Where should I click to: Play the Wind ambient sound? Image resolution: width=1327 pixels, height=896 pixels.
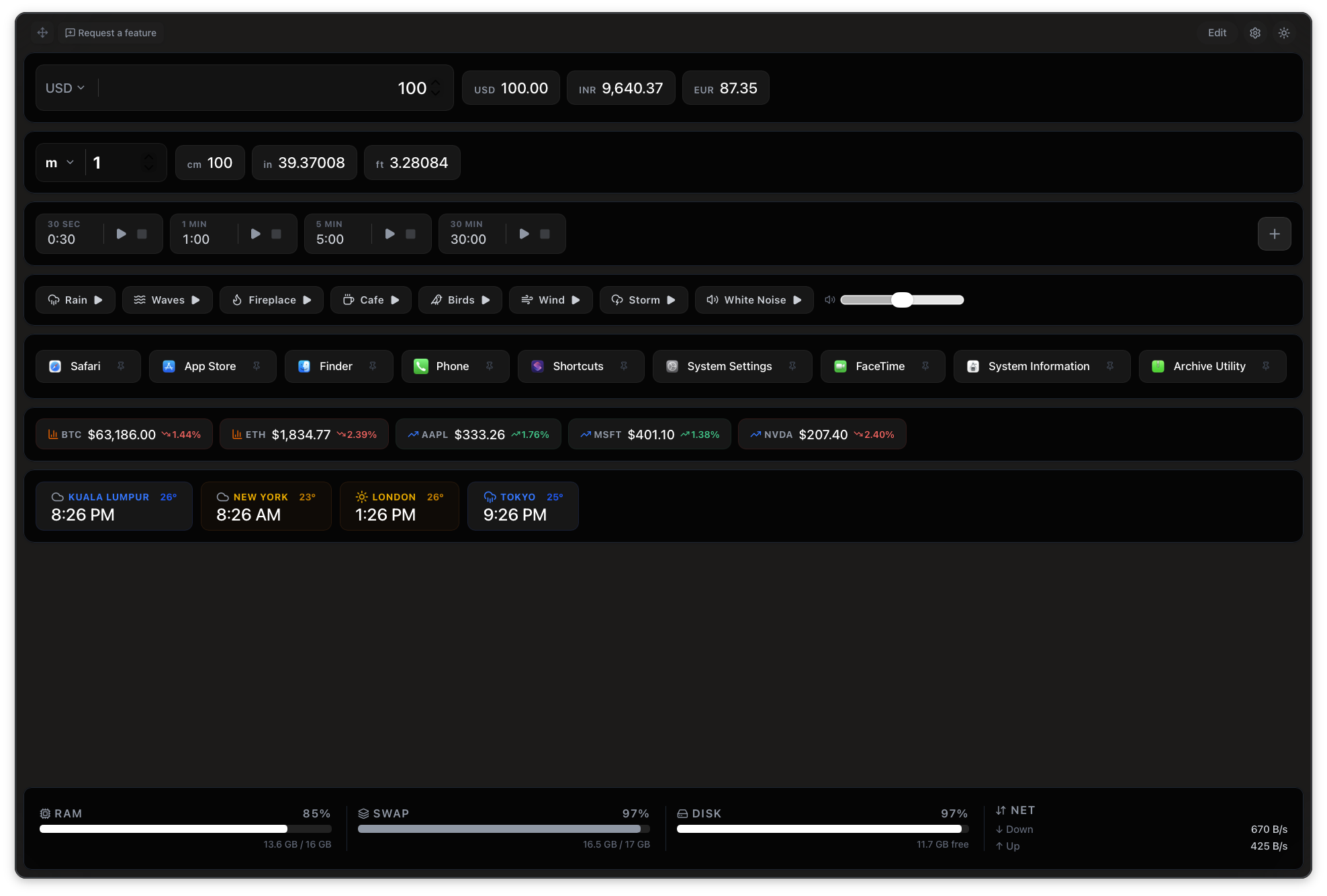(x=551, y=300)
